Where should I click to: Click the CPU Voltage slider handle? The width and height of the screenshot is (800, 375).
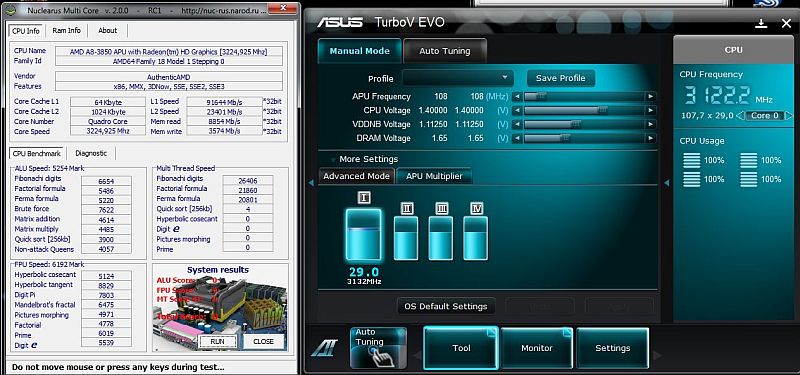tap(603, 110)
